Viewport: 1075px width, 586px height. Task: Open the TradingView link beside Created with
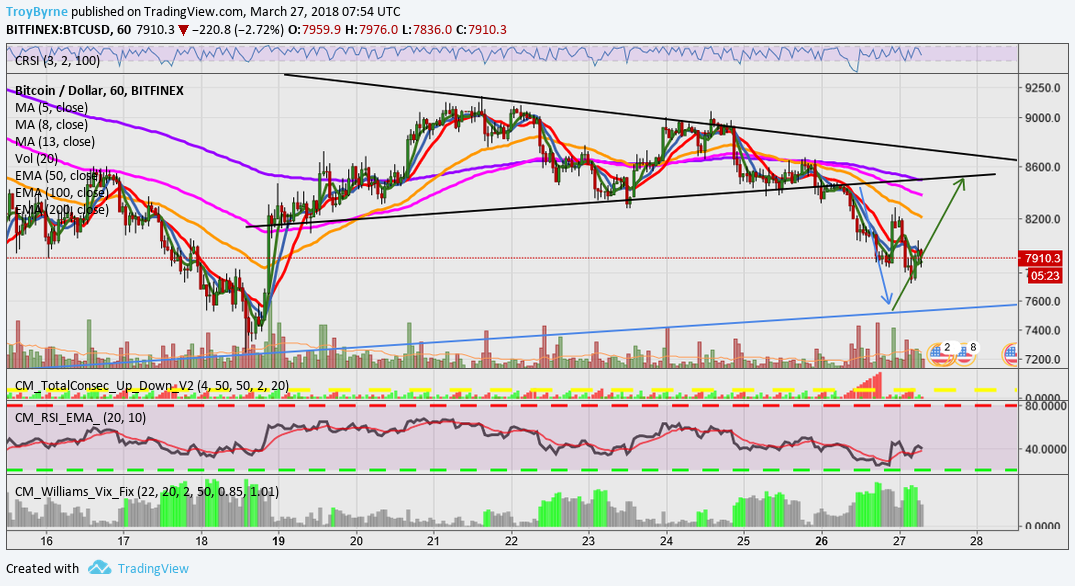(x=153, y=568)
